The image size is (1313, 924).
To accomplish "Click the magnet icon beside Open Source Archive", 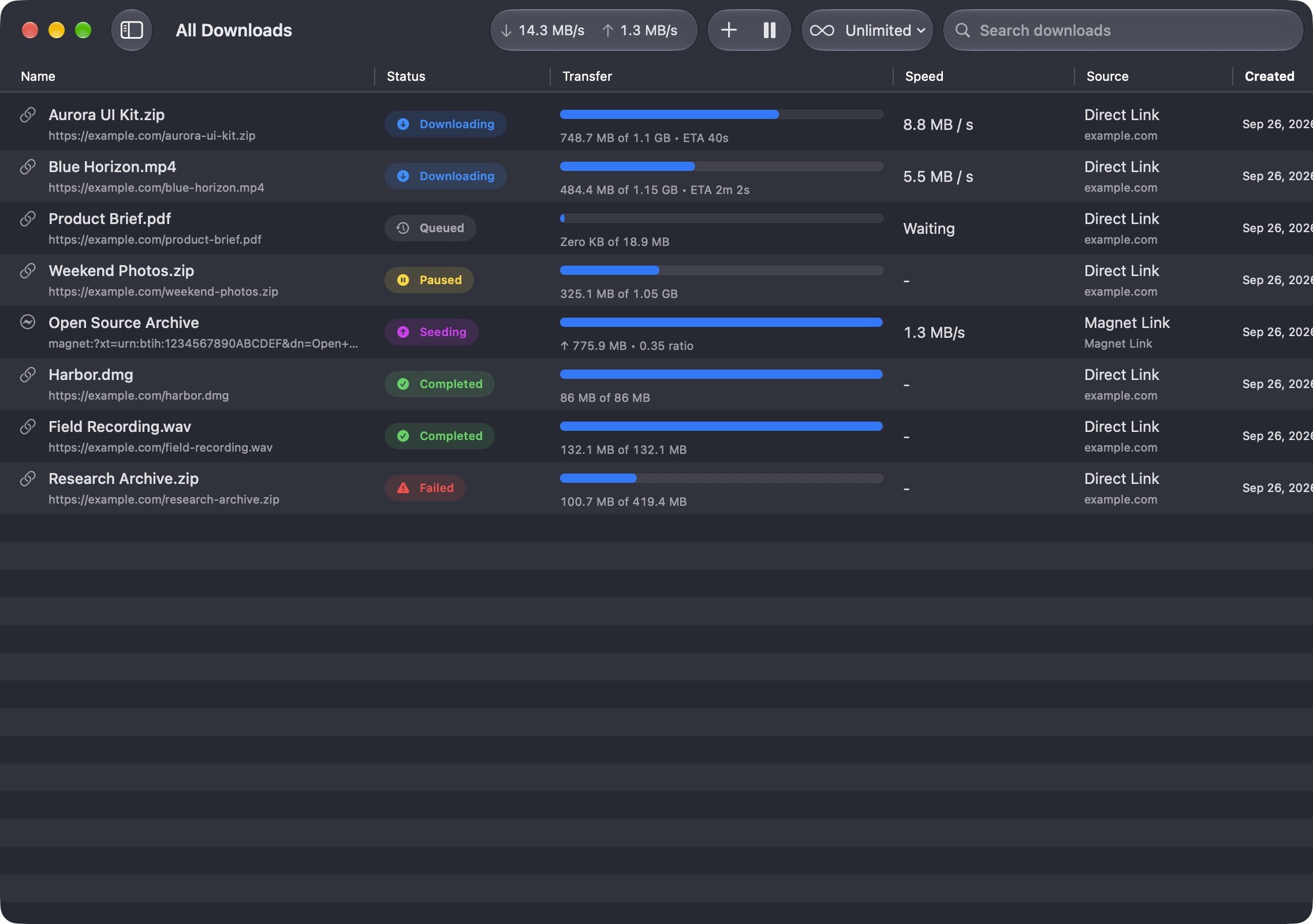I will pos(28,322).
